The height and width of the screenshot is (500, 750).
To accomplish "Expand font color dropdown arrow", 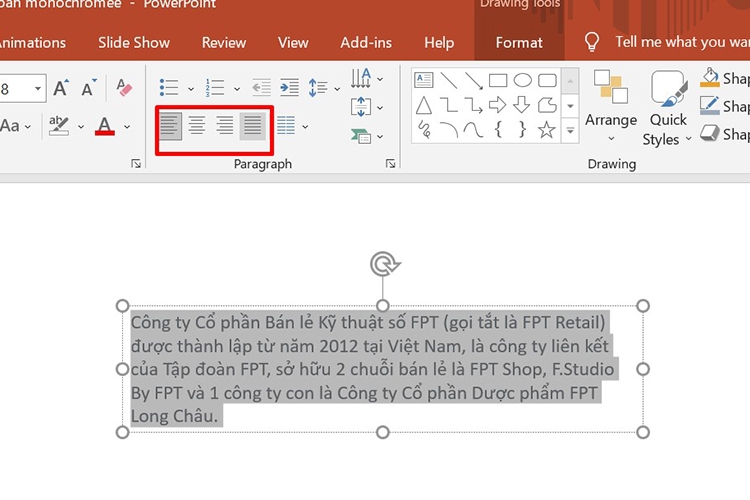I will 127,127.
